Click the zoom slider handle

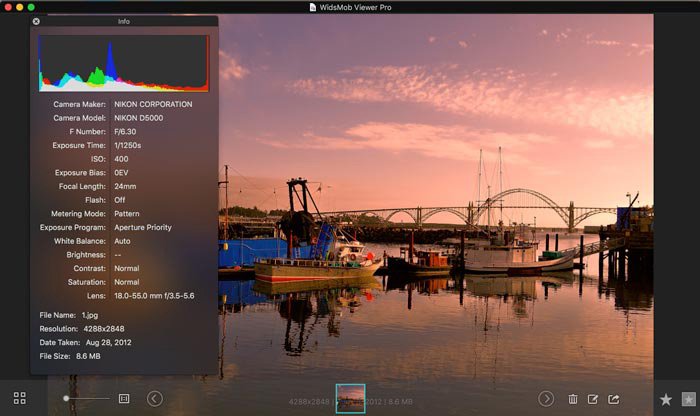click(67, 398)
